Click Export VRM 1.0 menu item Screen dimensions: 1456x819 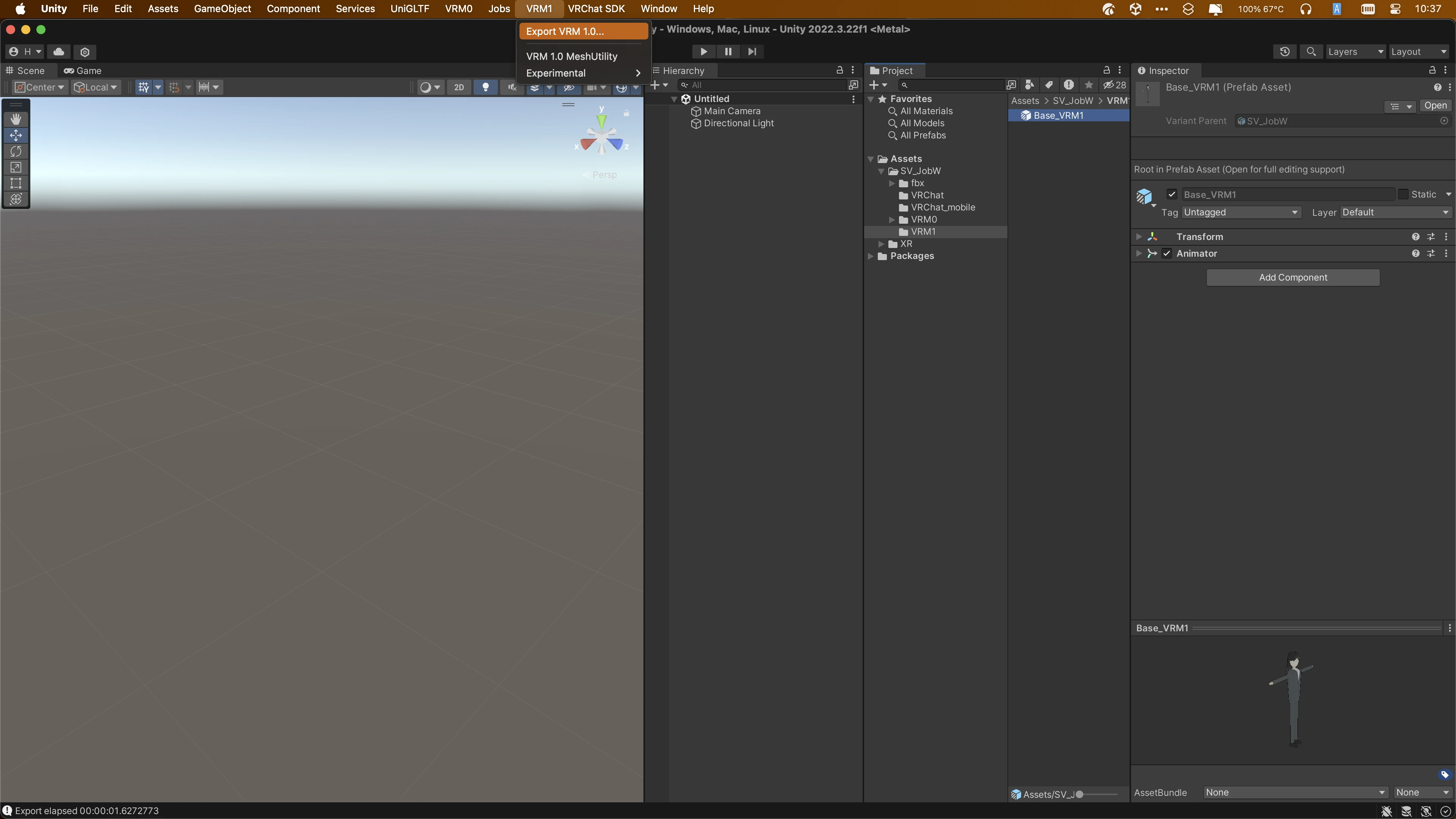point(565,31)
